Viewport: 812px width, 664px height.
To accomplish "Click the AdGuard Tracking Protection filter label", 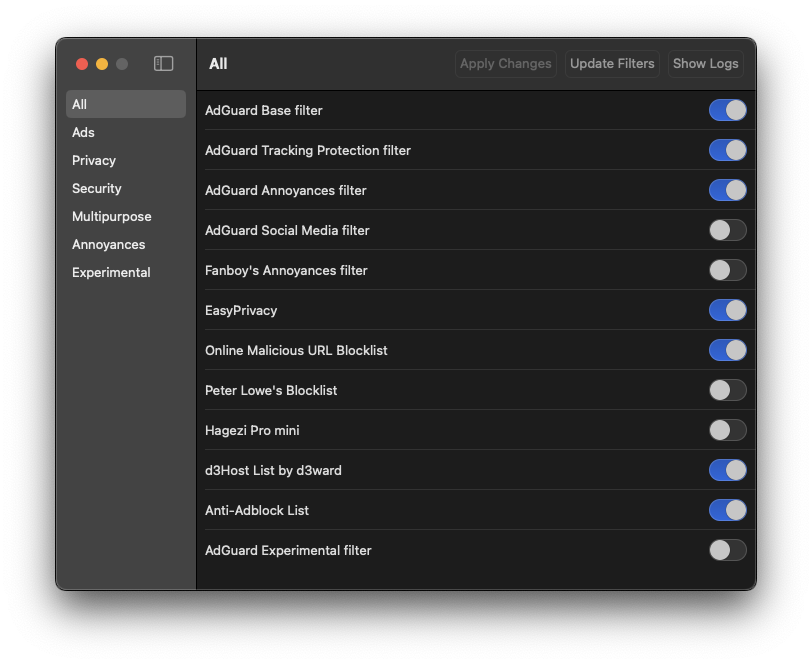I will click(x=308, y=150).
